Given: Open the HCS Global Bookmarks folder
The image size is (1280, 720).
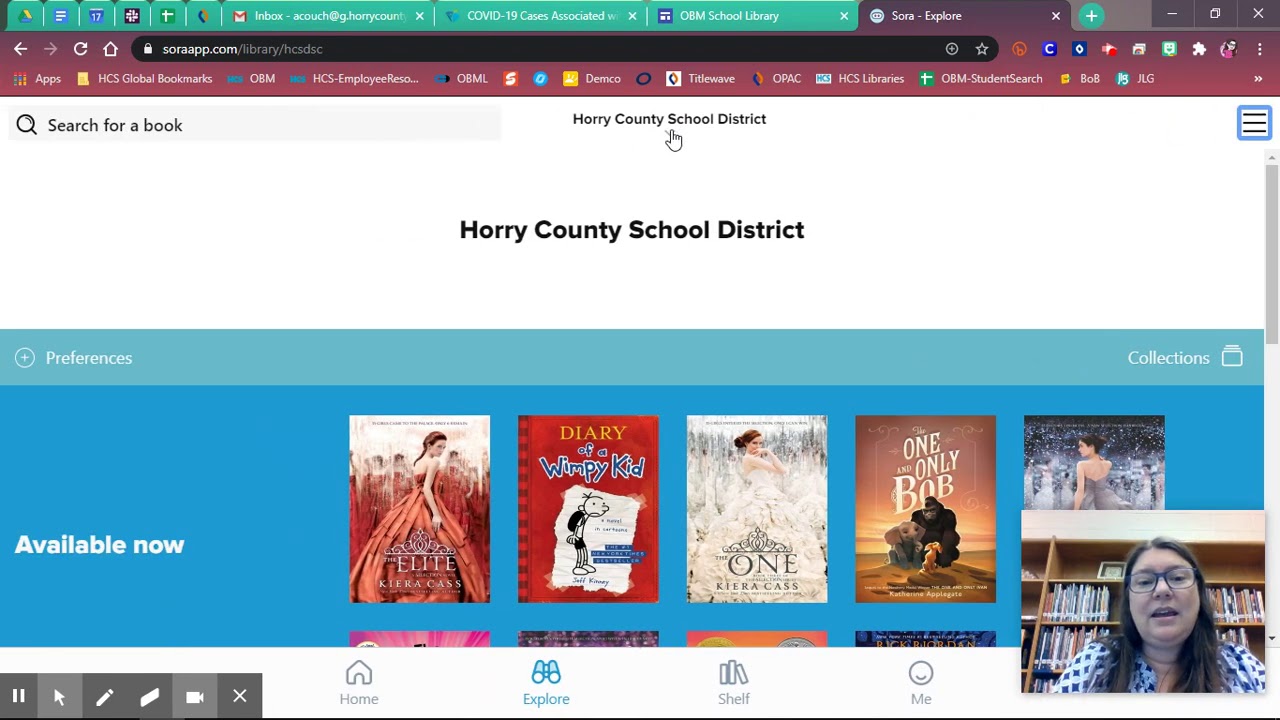Looking at the screenshot, I should tap(143, 79).
